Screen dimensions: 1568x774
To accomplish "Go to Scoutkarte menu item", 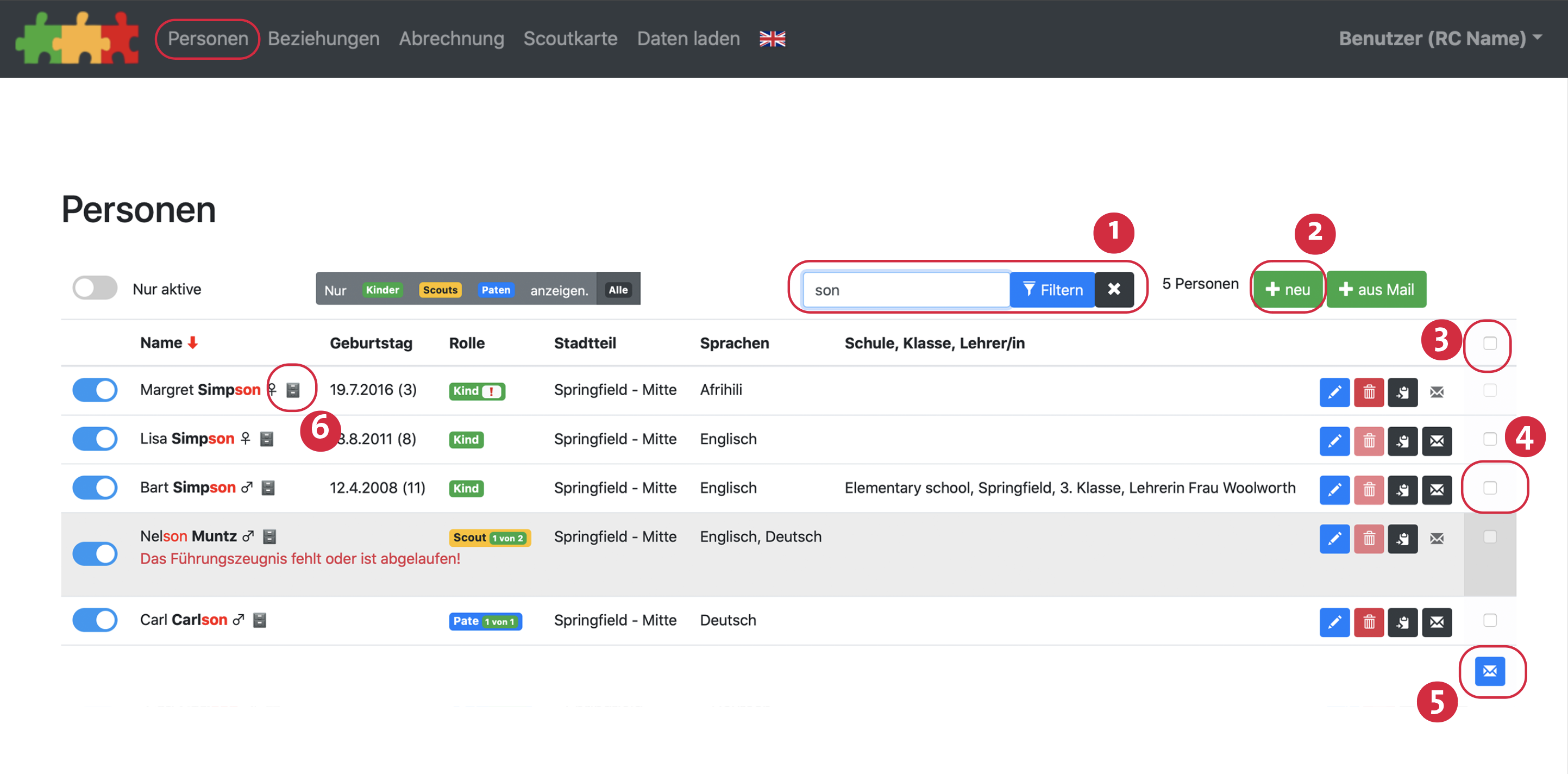I will point(570,39).
